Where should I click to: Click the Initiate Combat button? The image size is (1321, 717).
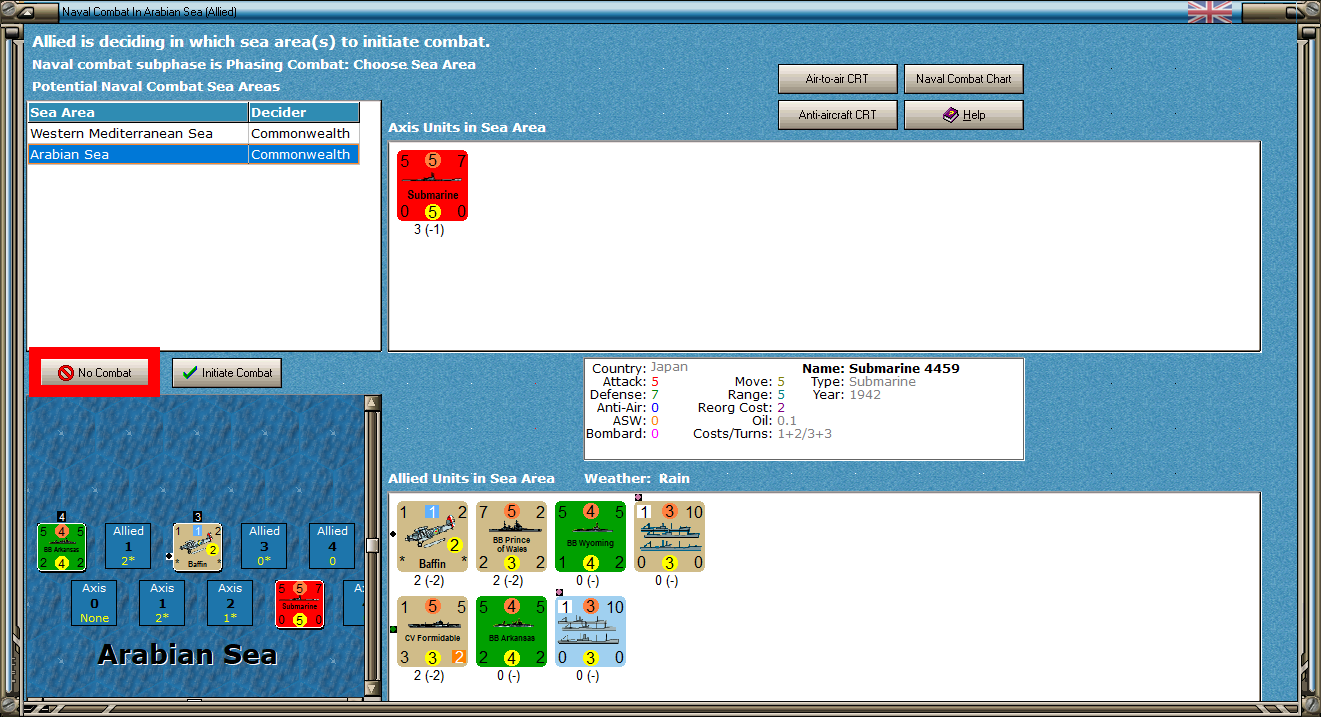tap(227, 373)
